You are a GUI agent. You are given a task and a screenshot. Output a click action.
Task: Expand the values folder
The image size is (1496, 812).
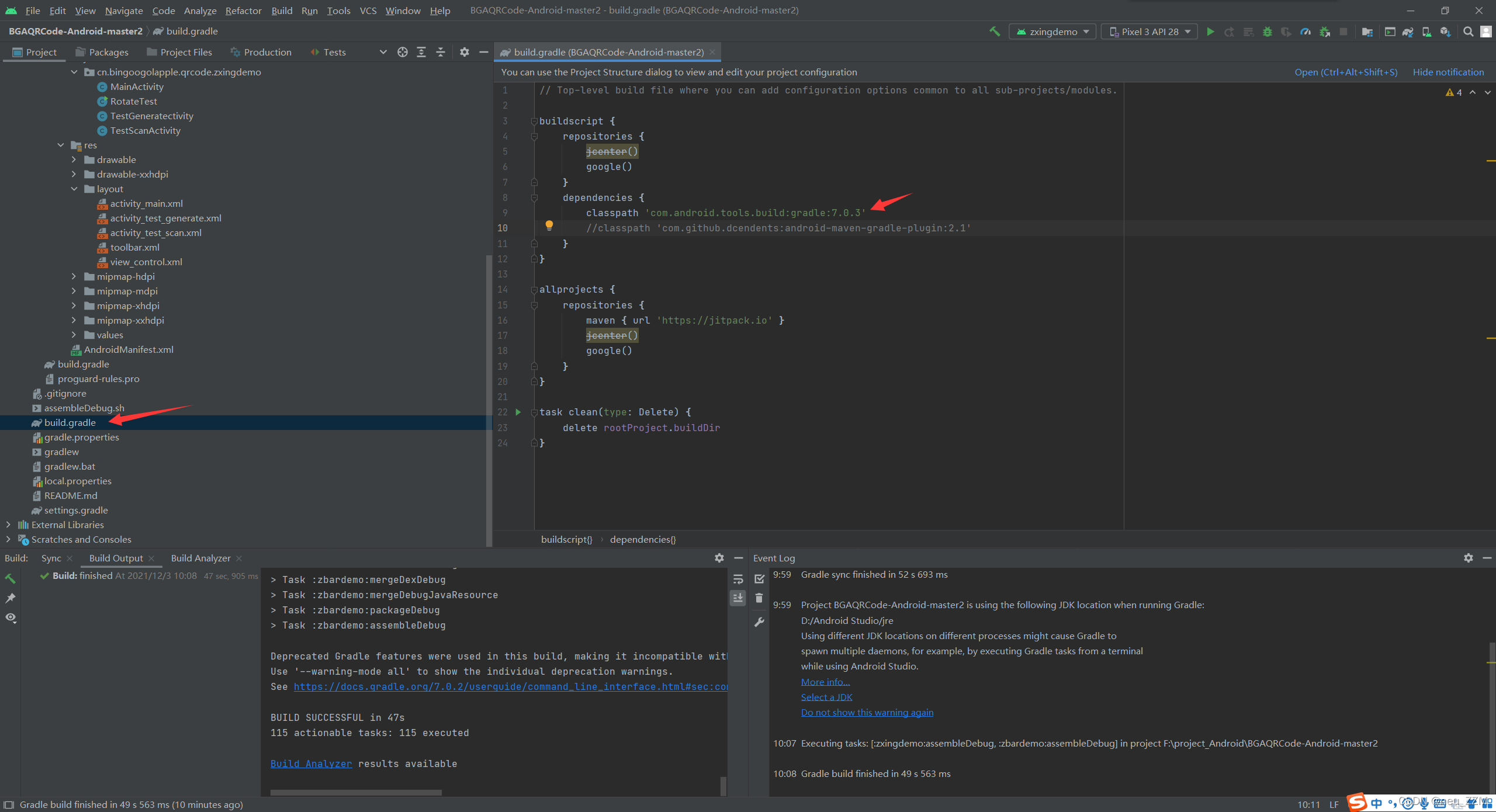tap(74, 335)
